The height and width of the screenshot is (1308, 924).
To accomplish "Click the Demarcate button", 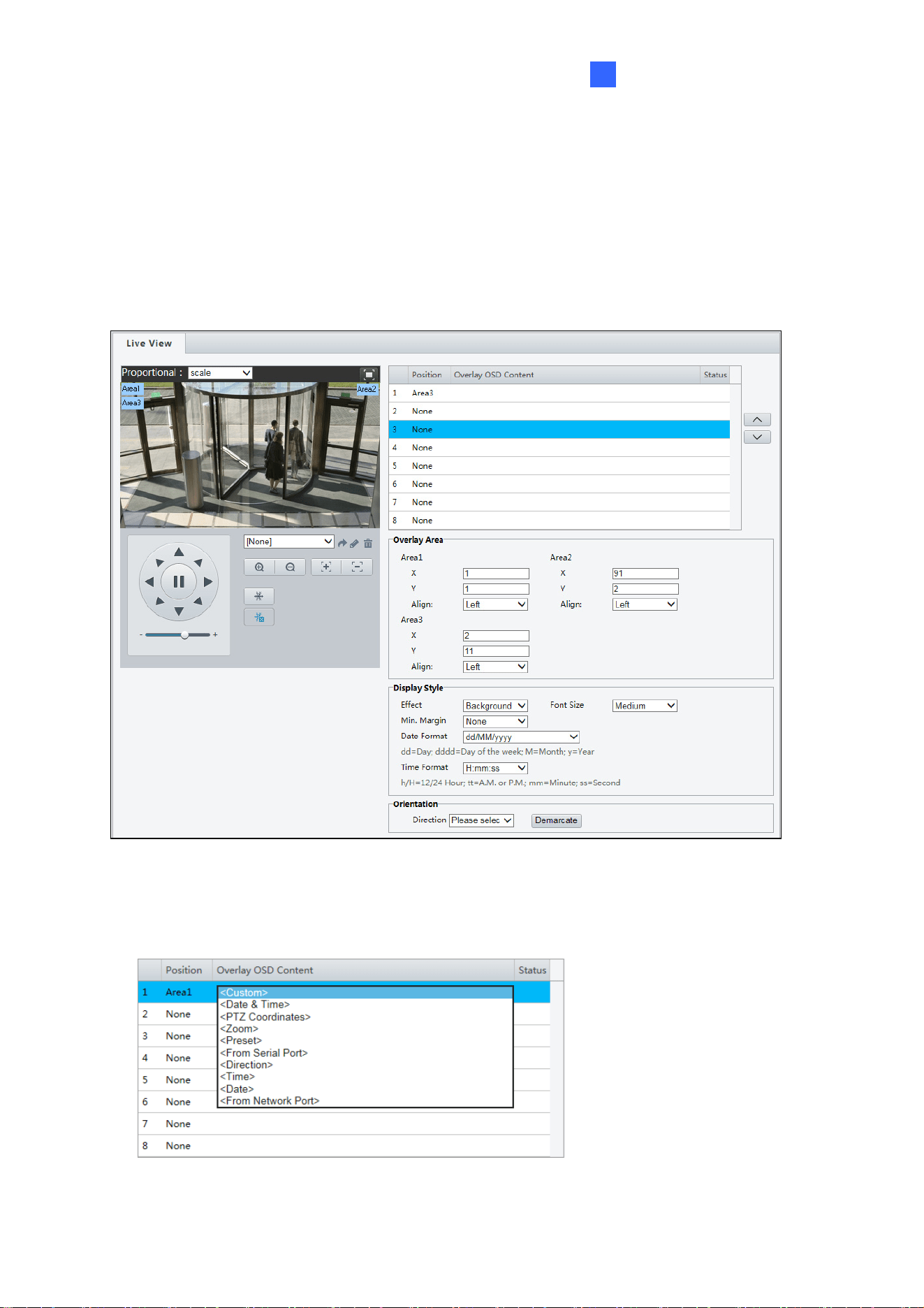I will click(556, 820).
